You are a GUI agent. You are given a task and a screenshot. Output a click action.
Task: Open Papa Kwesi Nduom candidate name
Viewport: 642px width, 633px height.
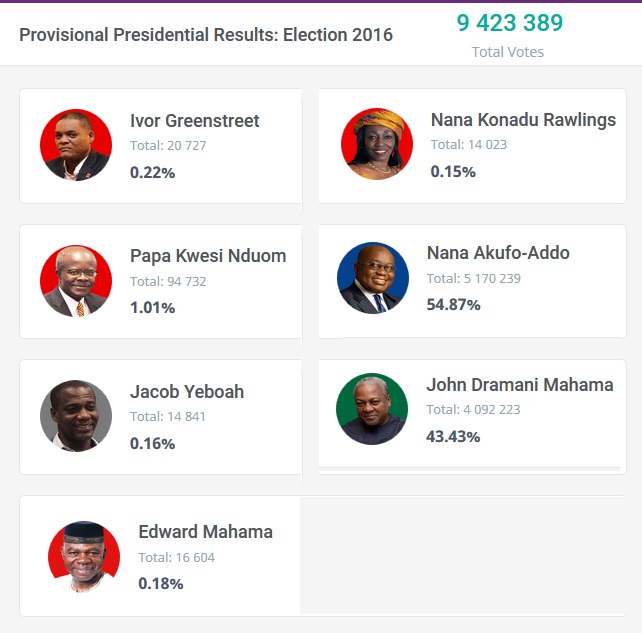[x=208, y=256]
